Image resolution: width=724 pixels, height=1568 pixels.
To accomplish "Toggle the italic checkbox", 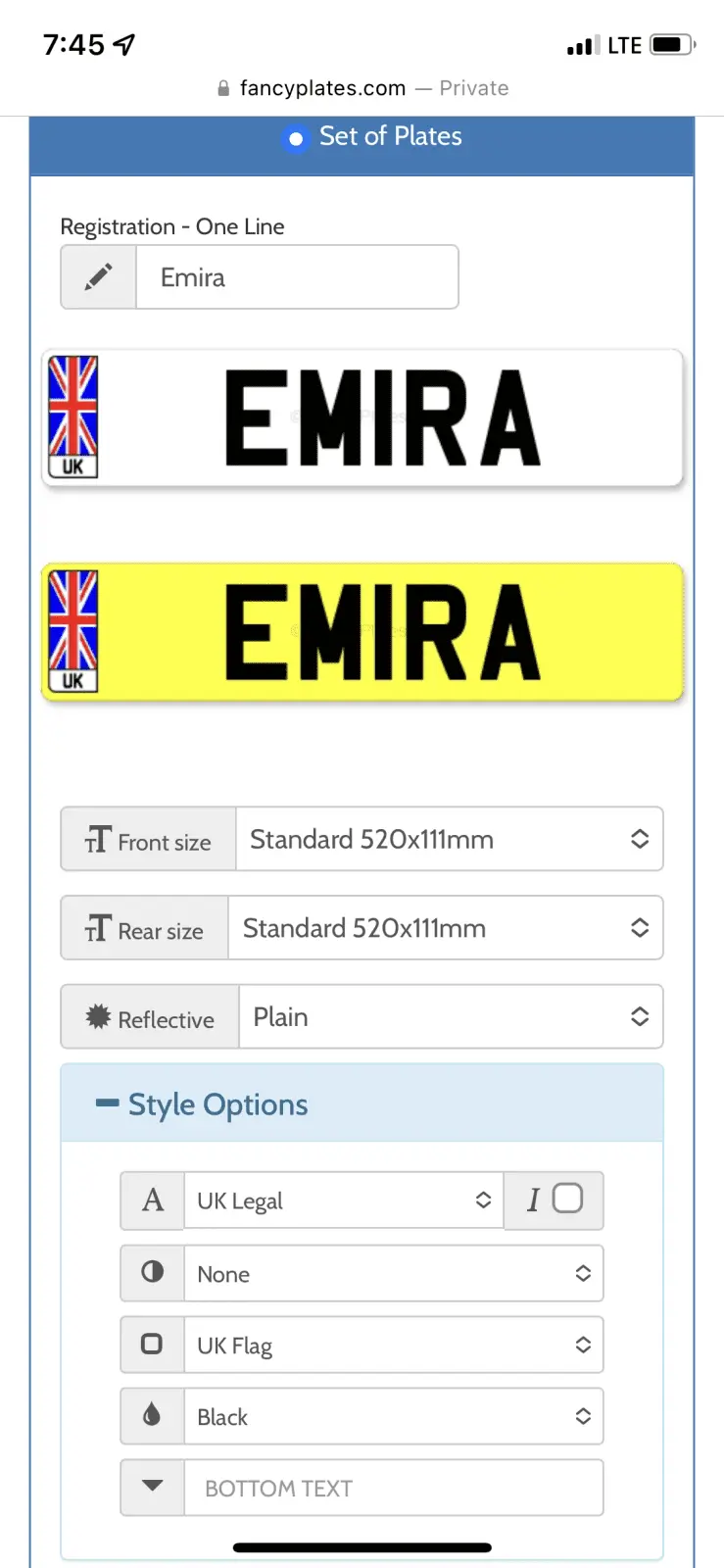I will point(567,1198).
